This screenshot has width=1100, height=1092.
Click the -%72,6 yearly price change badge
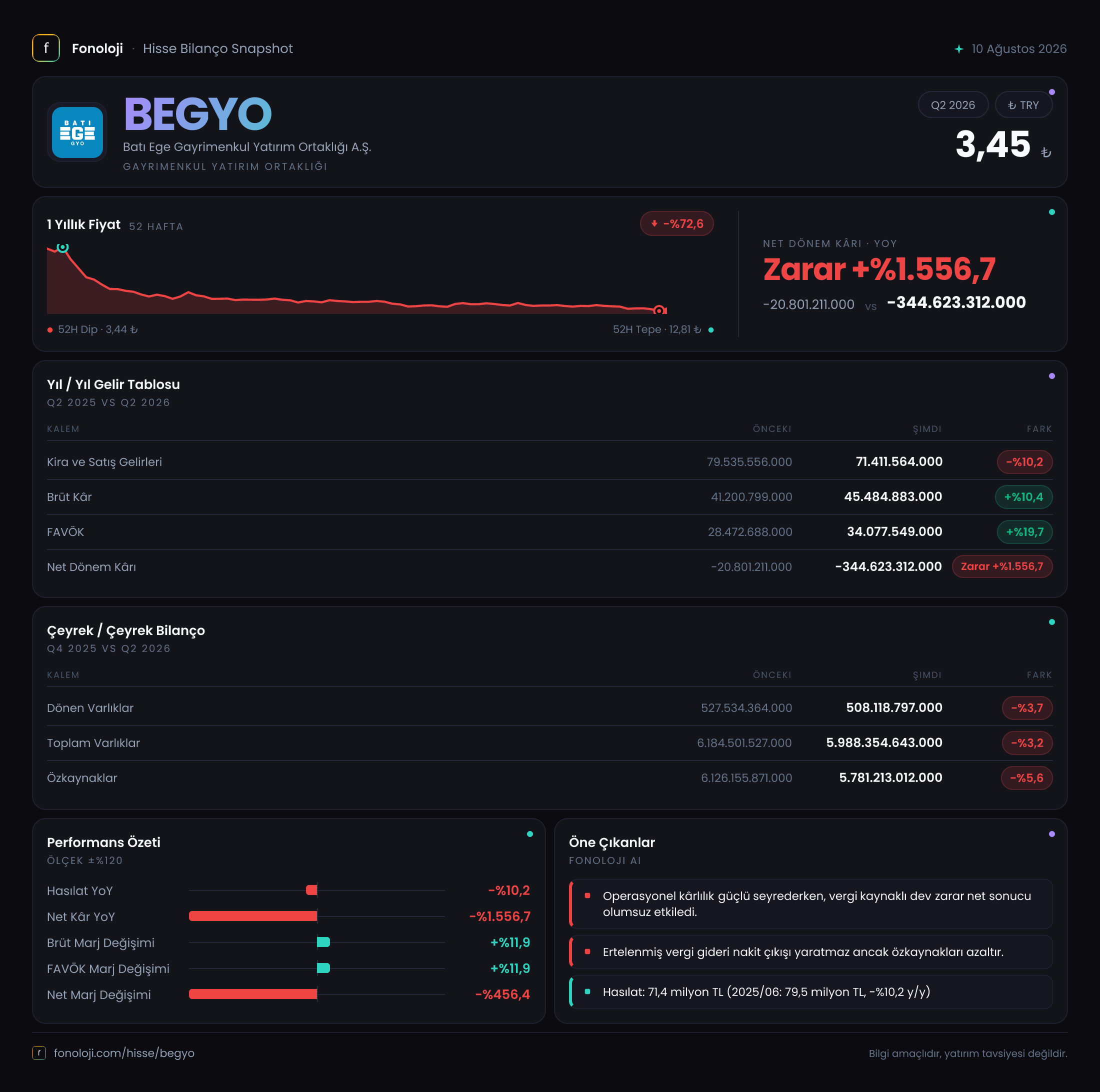(x=676, y=224)
